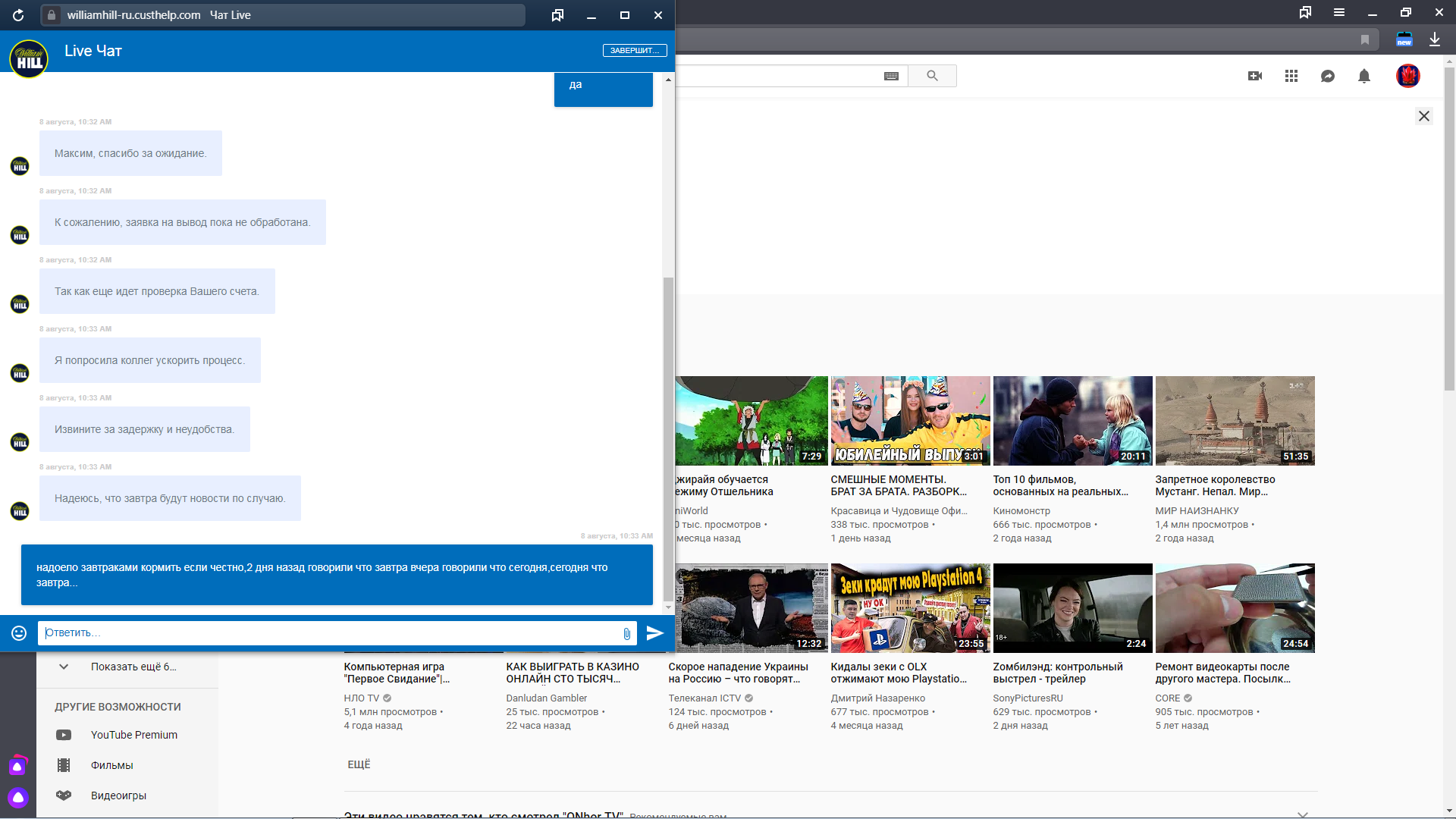Click the ЕЩЁ show more link
This screenshot has width=1456, height=819.
coord(359,764)
